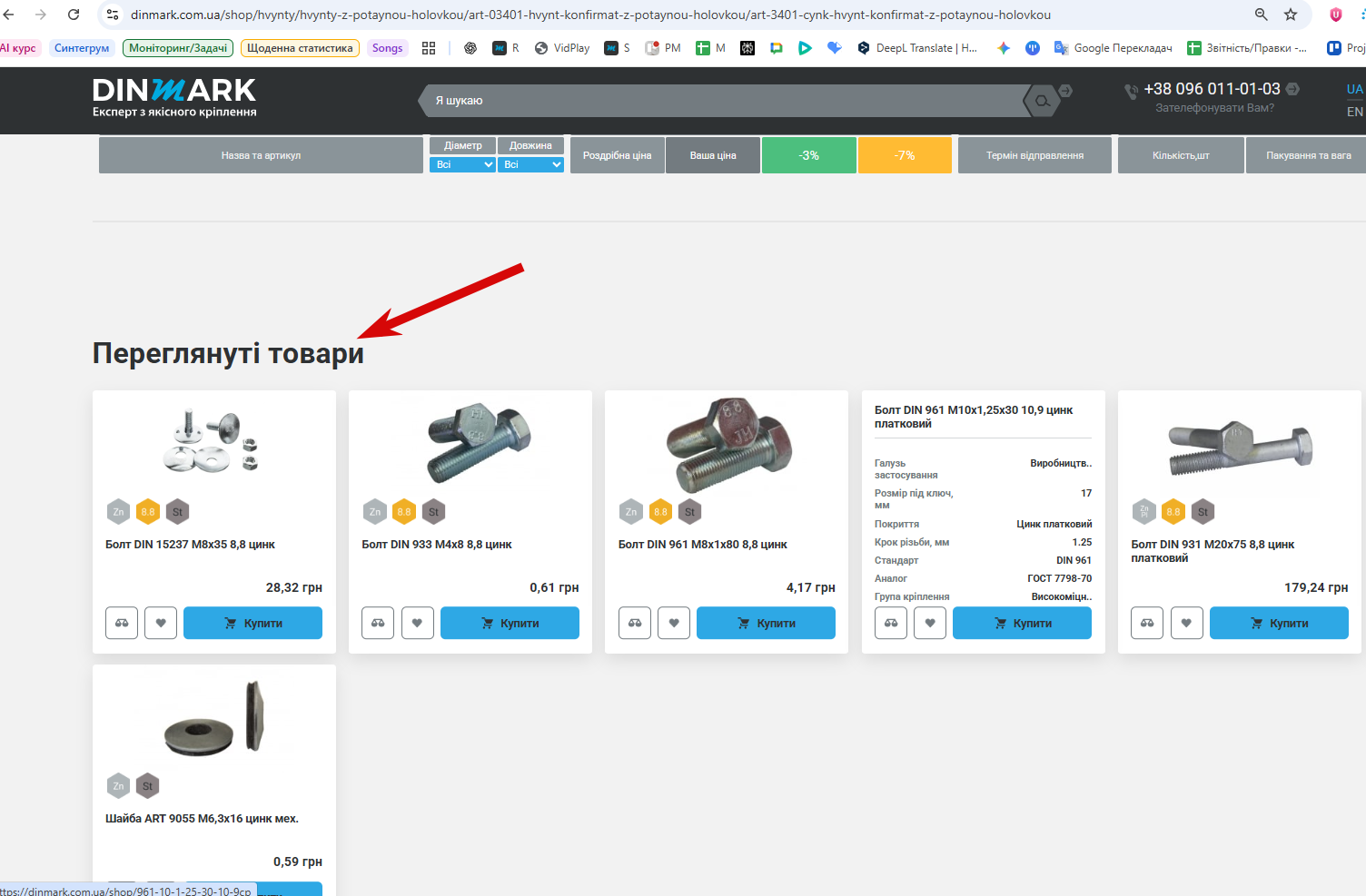
Task: Click the Назва та артикул column header
Action: click(261, 155)
